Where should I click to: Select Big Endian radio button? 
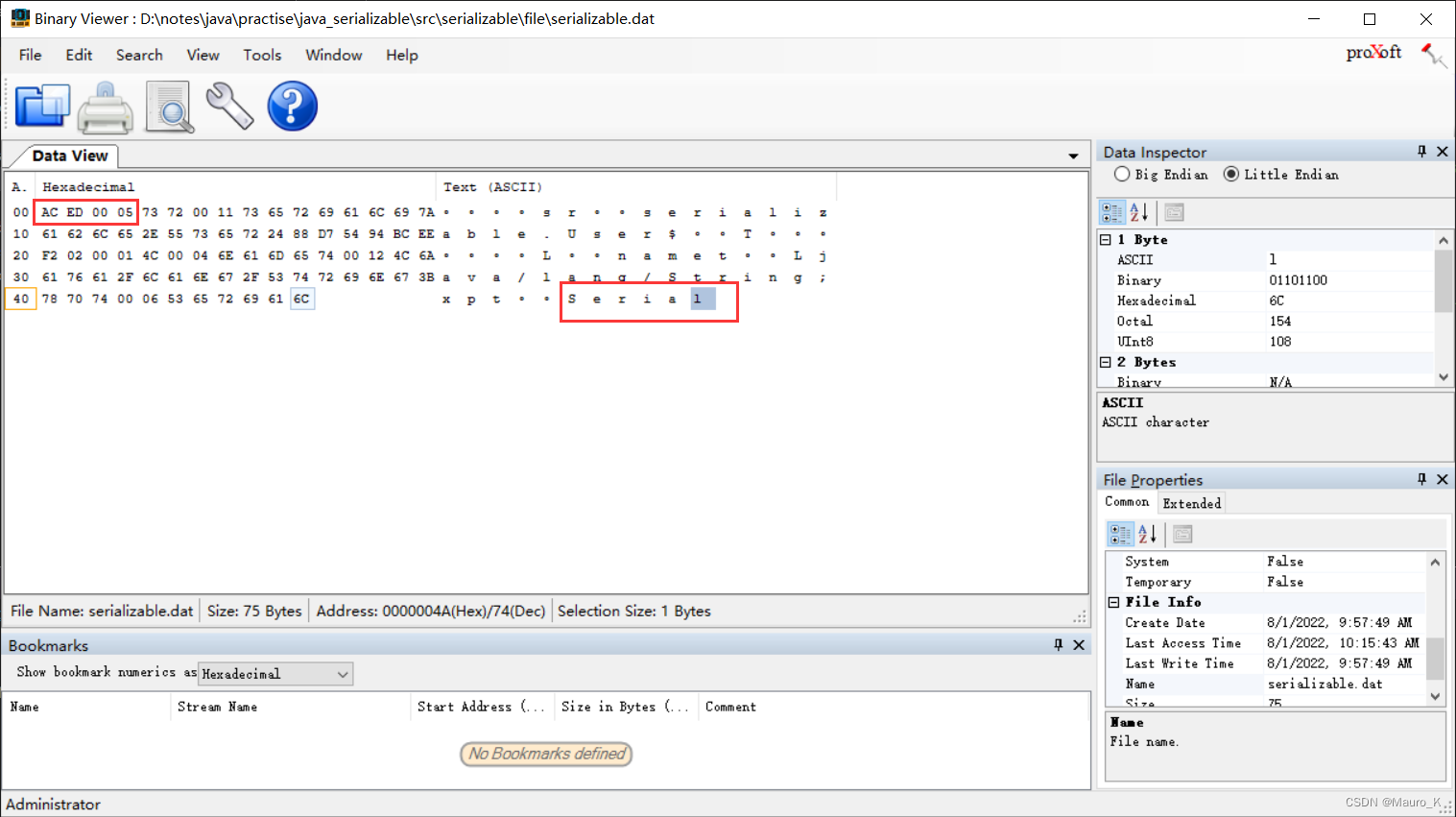click(x=1122, y=174)
